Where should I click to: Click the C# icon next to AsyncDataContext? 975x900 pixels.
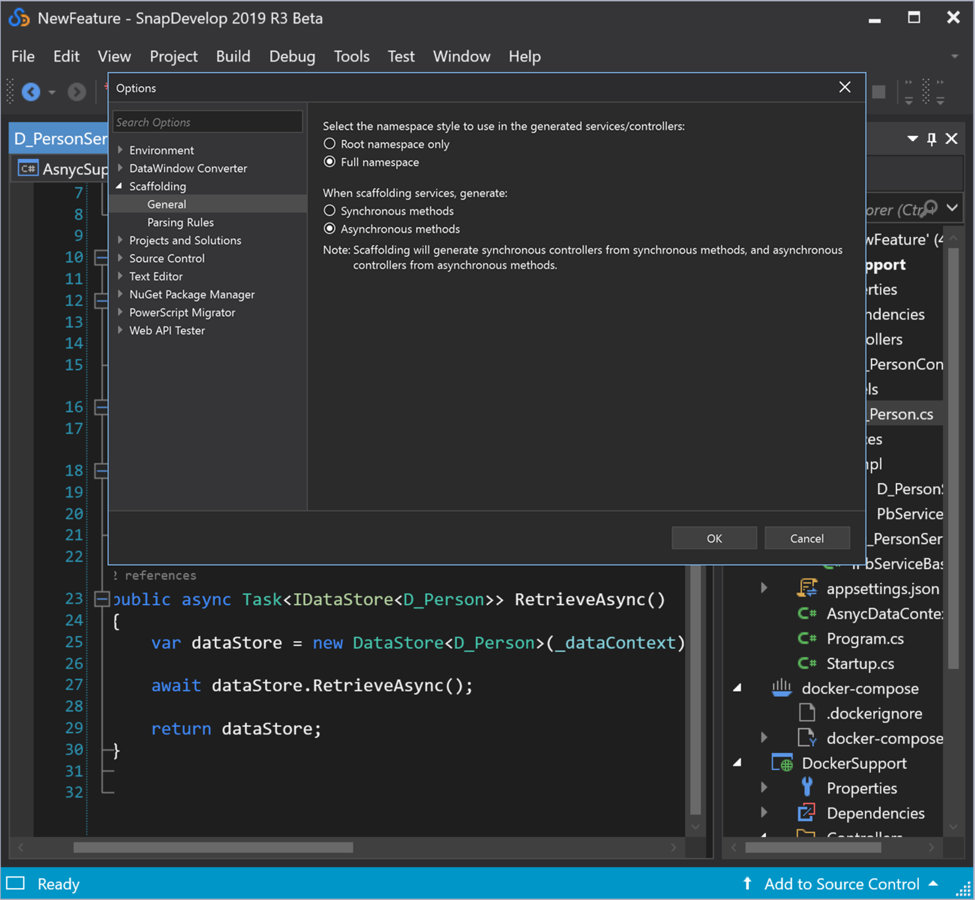(x=807, y=613)
